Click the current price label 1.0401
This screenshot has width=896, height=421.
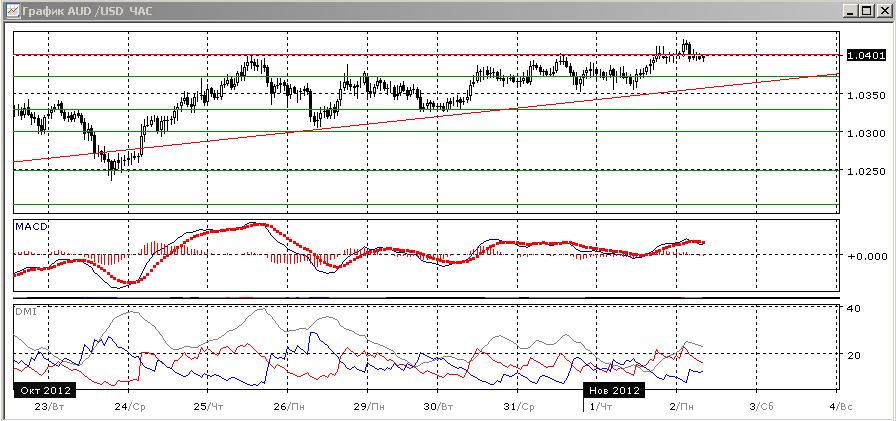(x=865, y=56)
